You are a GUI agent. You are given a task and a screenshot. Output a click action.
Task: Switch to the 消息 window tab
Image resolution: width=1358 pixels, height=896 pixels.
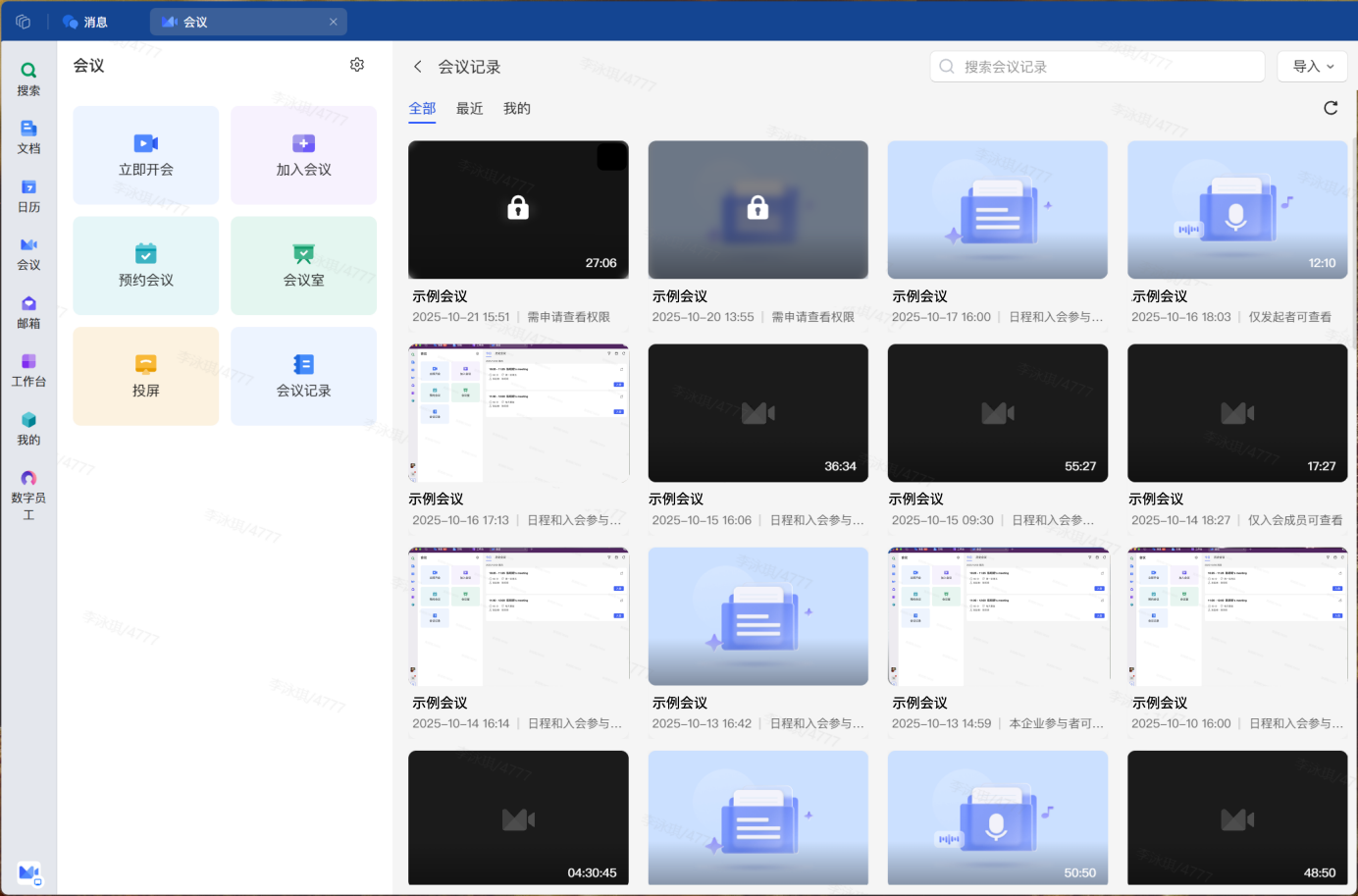pyautogui.click(x=85, y=22)
